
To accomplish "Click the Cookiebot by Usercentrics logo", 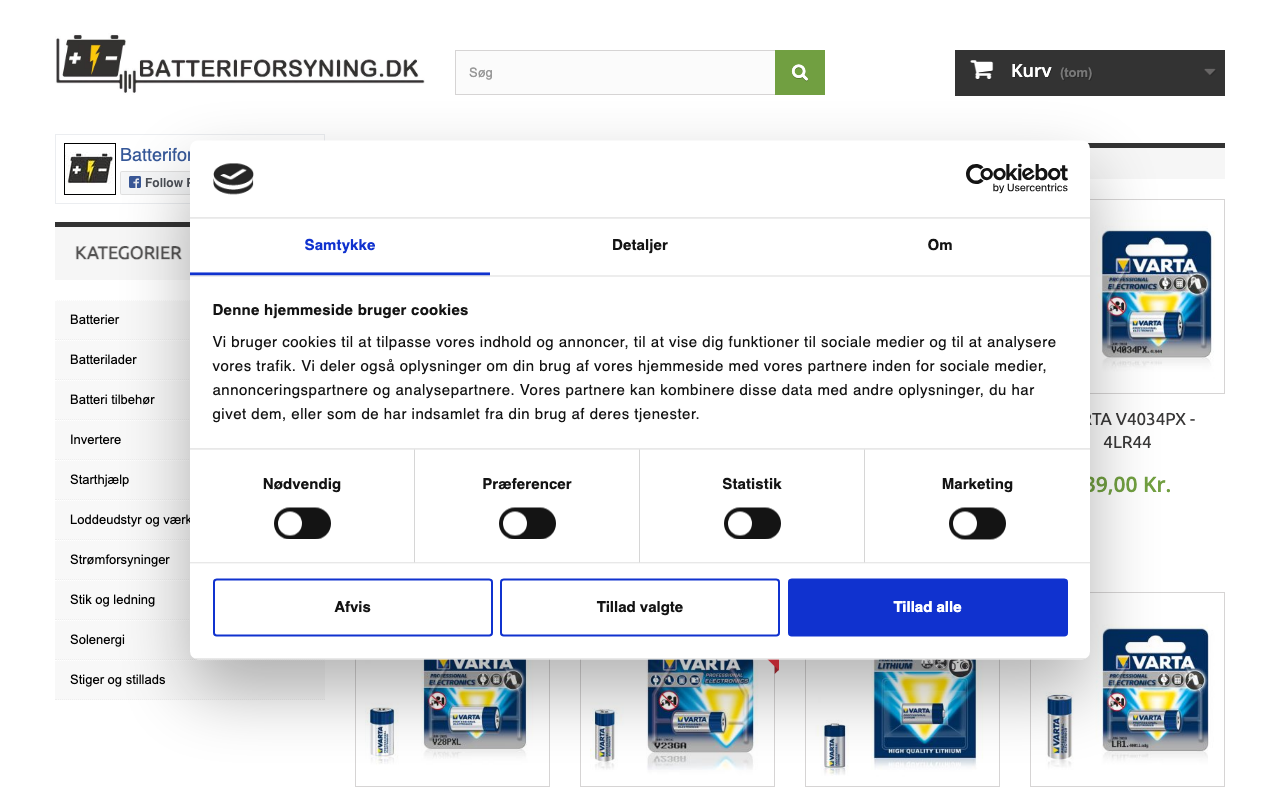I will (1016, 178).
